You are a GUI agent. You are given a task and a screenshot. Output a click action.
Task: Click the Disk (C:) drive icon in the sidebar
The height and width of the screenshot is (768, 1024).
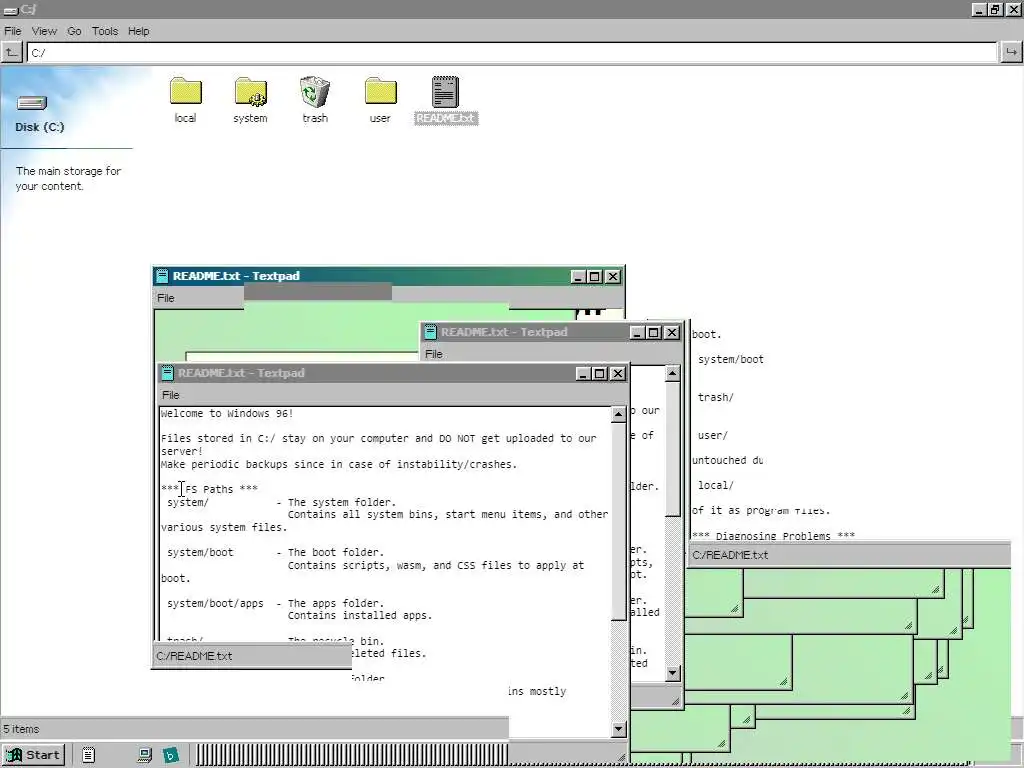pyautogui.click(x=32, y=103)
